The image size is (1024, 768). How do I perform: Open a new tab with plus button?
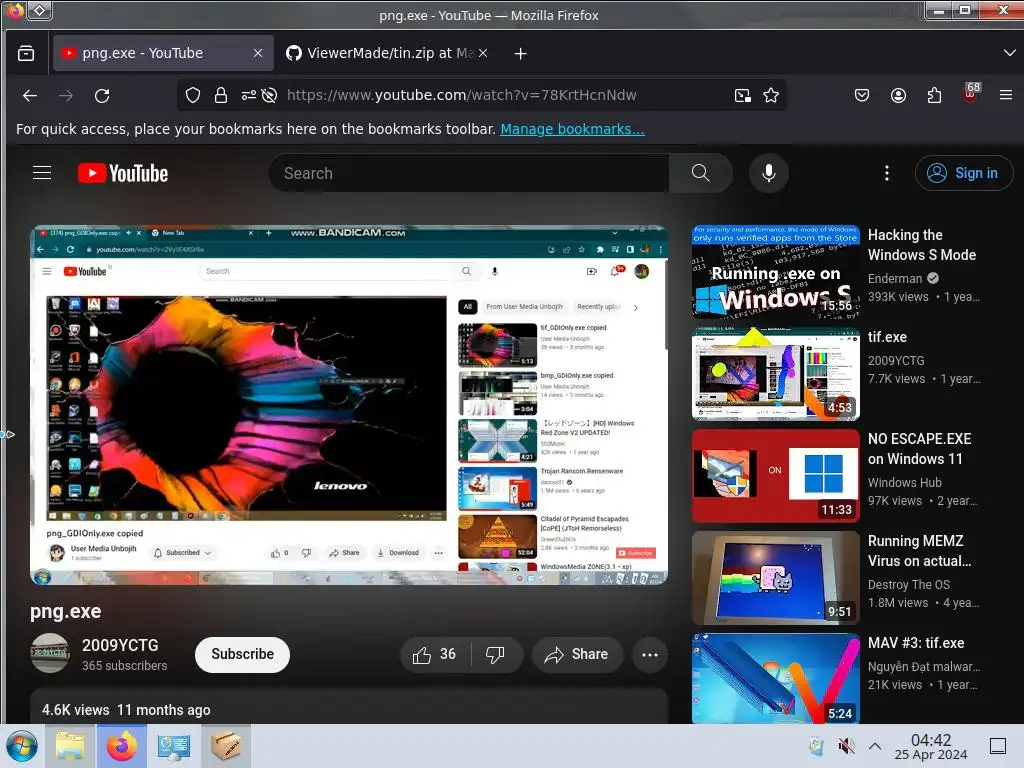click(x=520, y=54)
